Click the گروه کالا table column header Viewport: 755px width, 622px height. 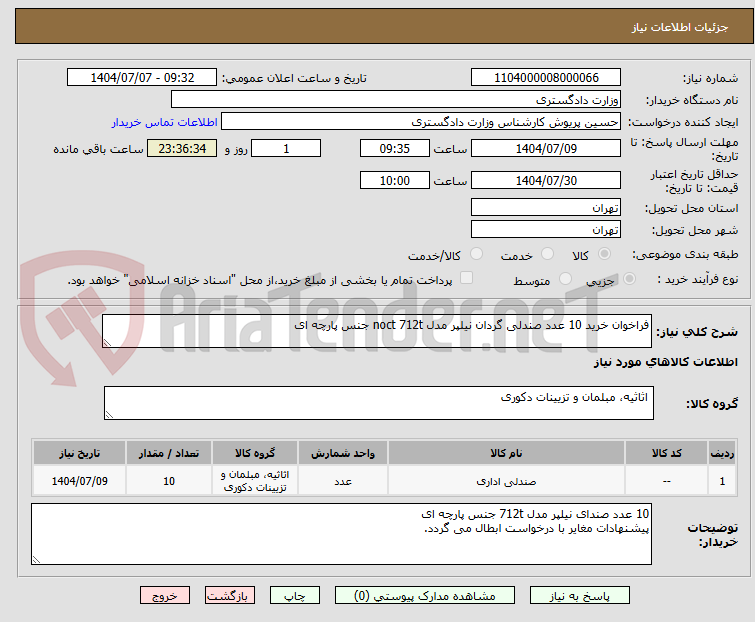(x=255, y=453)
